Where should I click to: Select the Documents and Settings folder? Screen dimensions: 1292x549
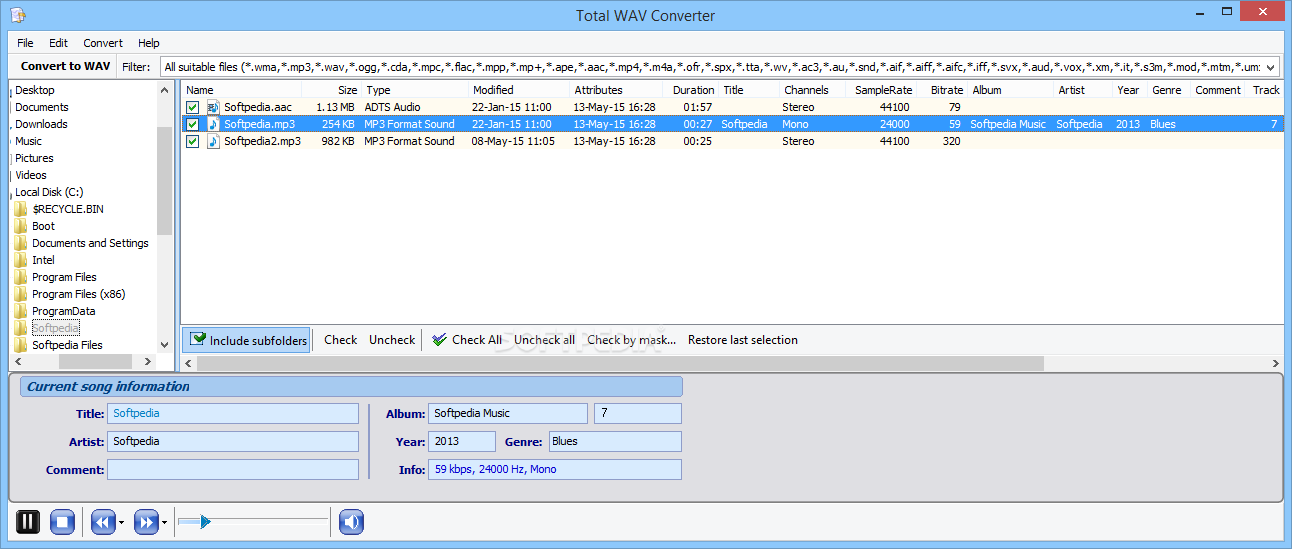tap(90, 243)
